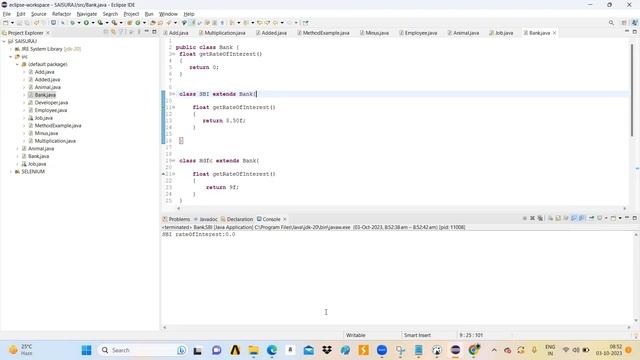Viewport: 640px width, 360px height.
Task: Toggle Link with Editor in Project Explorer
Action: point(113,32)
